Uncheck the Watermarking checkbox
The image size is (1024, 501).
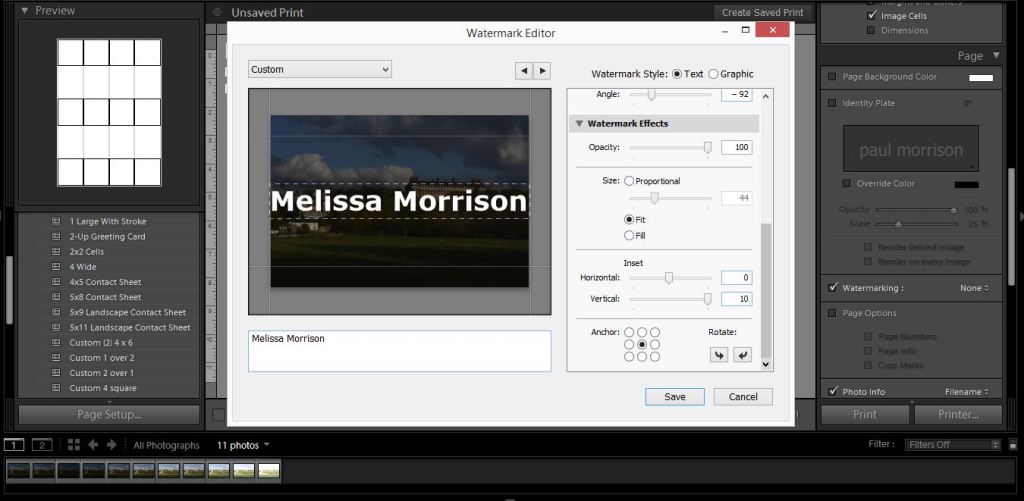(833, 288)
